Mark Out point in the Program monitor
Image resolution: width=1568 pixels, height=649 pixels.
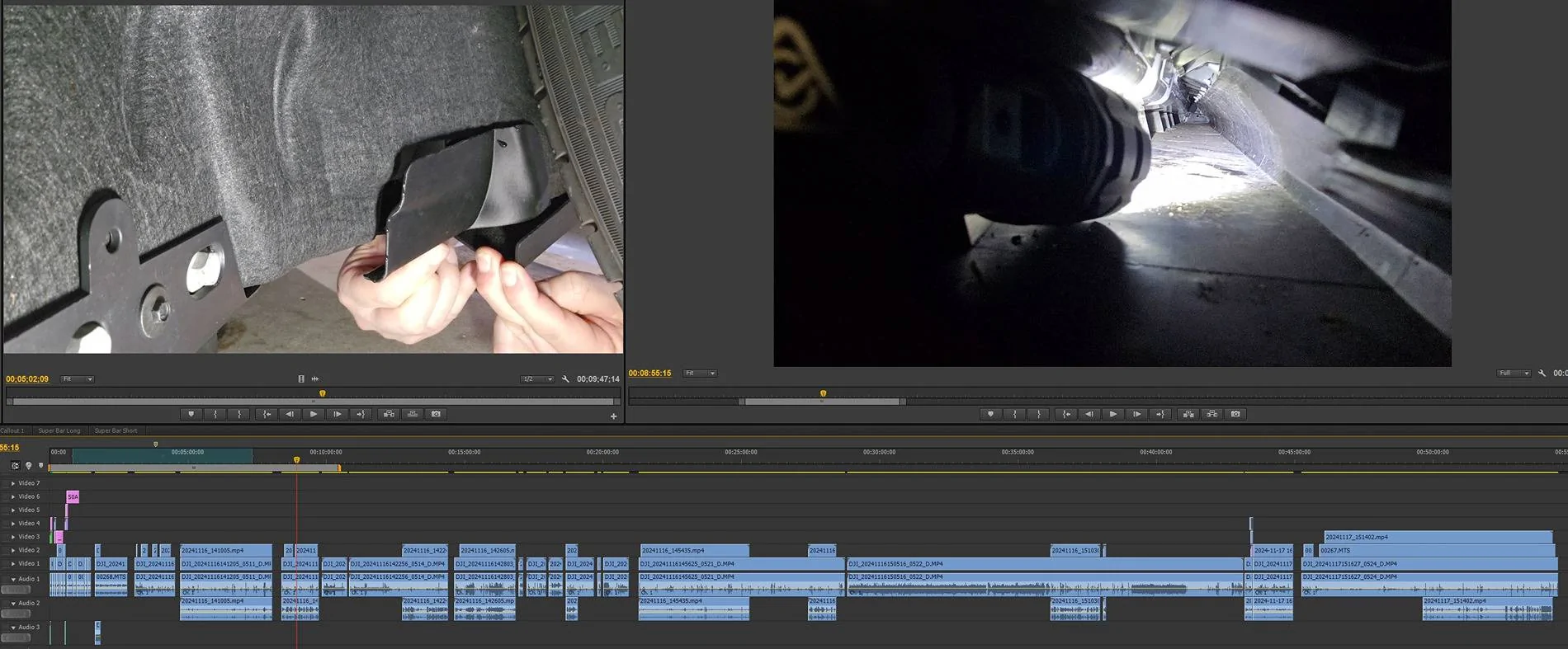pyautogui.click(x=1039, y=414)
